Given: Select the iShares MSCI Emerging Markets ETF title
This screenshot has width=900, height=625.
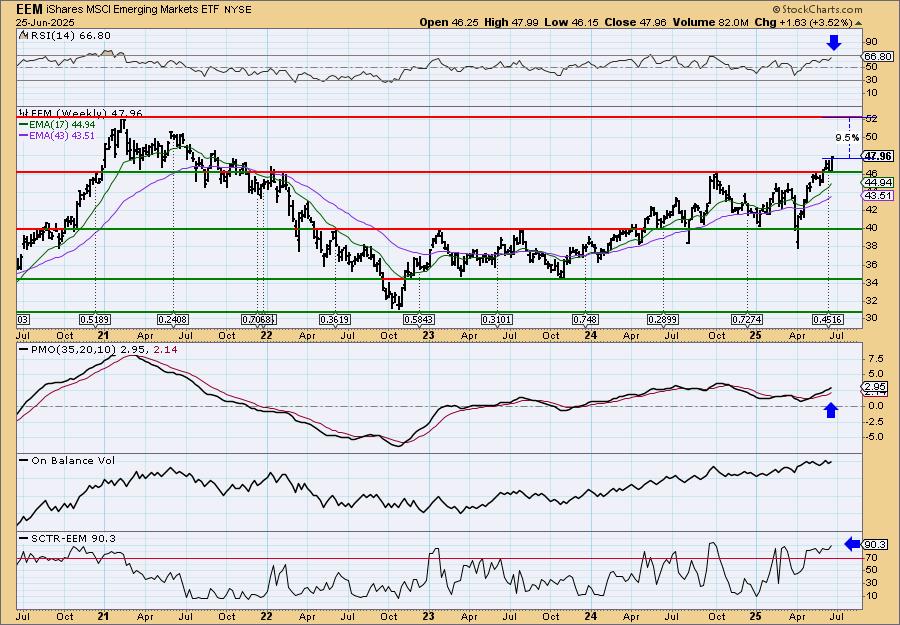Looking at the screenshot, I should [131, 10].
